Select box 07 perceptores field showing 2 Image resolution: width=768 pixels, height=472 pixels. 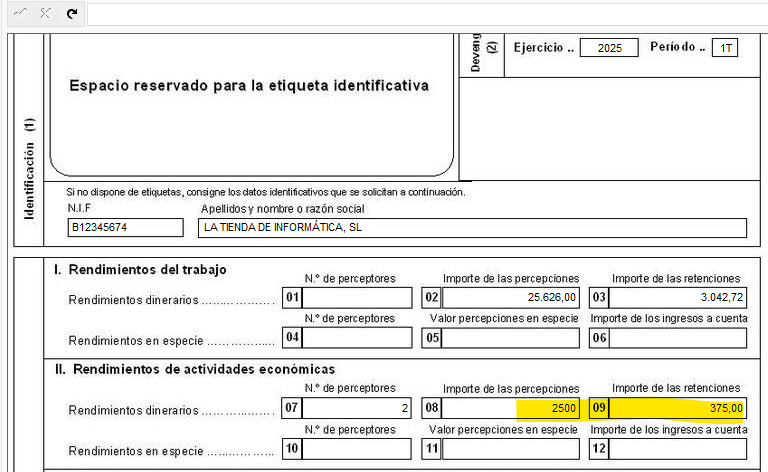(x=357, y=408)
